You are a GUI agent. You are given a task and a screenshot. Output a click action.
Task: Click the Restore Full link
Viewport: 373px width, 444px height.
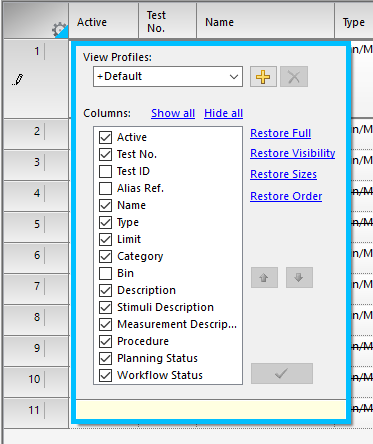(x=280, y=133)
